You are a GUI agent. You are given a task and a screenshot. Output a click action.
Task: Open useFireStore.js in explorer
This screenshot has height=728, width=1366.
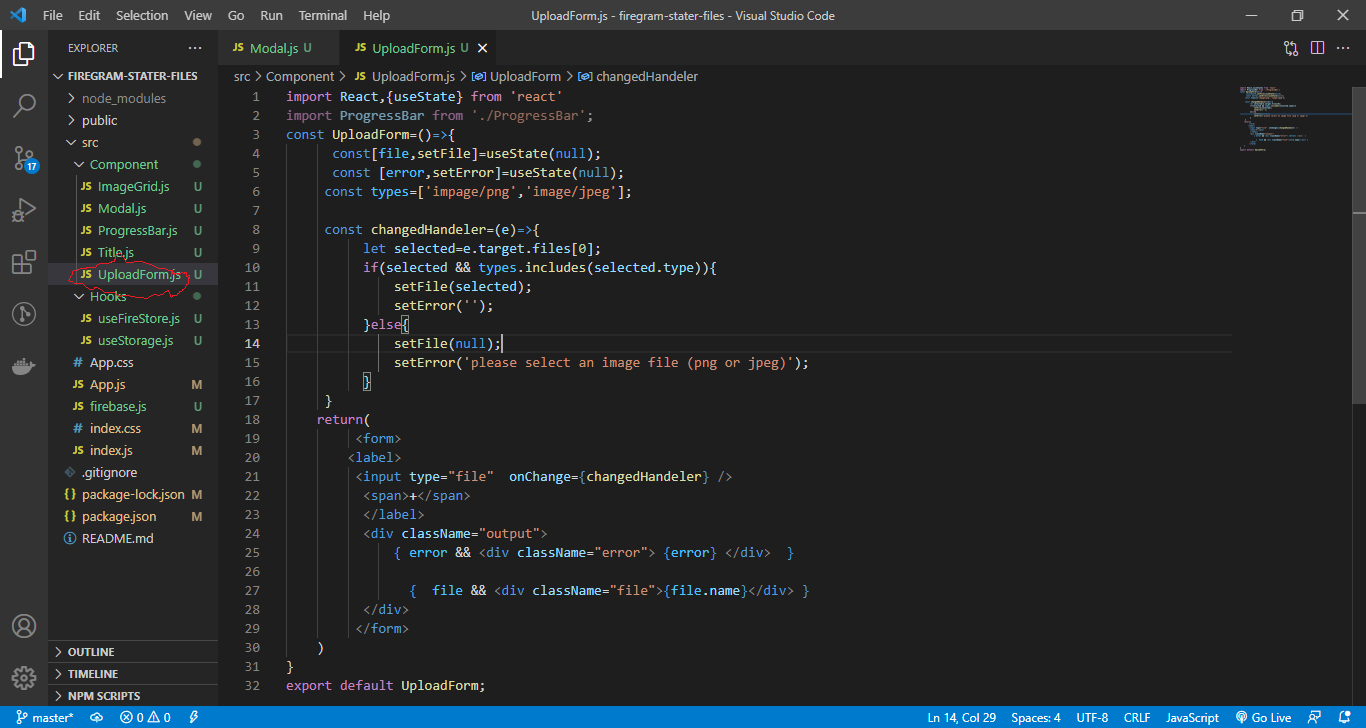pyautogui.click(x=133, y=318)
